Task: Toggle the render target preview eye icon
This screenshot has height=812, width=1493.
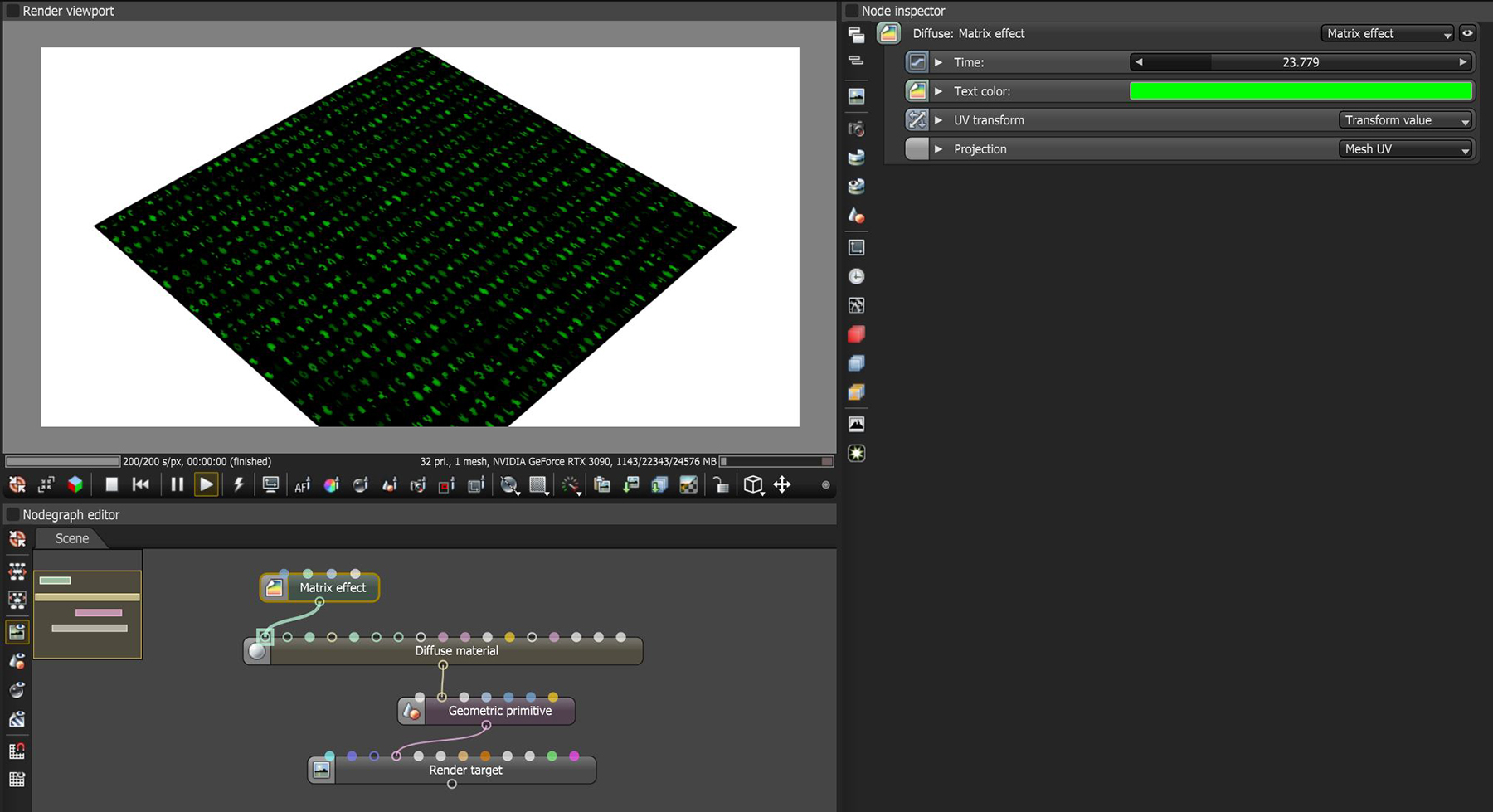Action: [x=17, y=631]
